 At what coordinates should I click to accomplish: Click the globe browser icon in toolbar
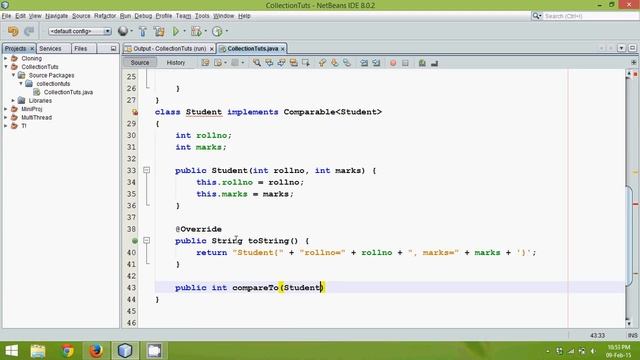point(122,31)
